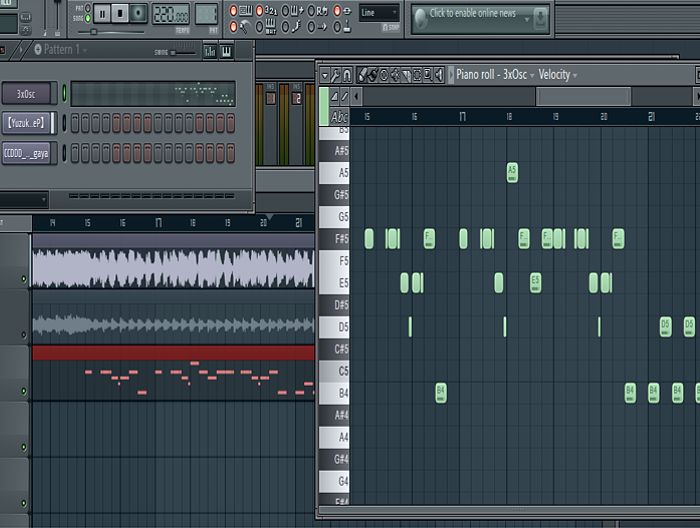
Task: Click the Record button
Action: 138,13
